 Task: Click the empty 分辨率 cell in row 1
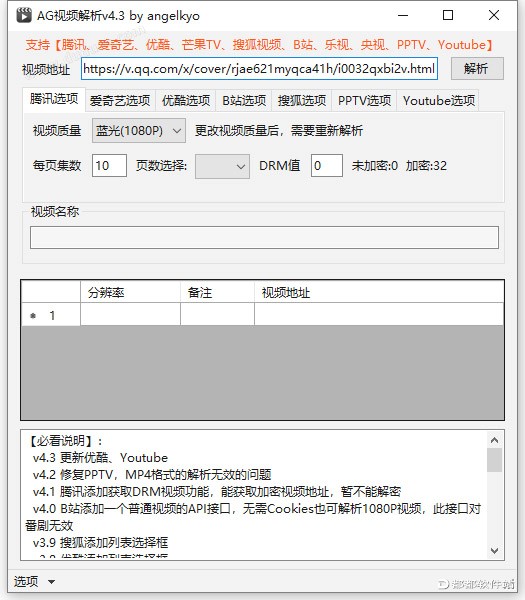coord(130,315)
